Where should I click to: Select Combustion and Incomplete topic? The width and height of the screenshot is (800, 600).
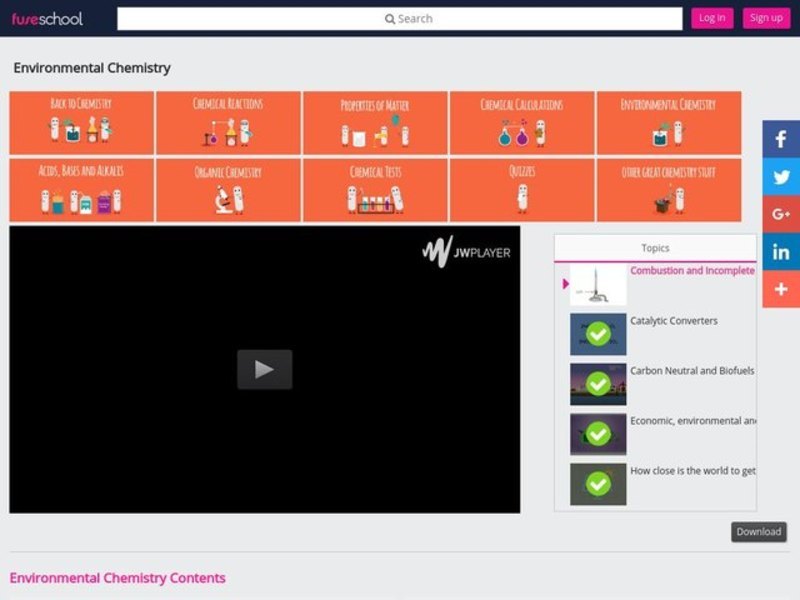tap(691, 271)
